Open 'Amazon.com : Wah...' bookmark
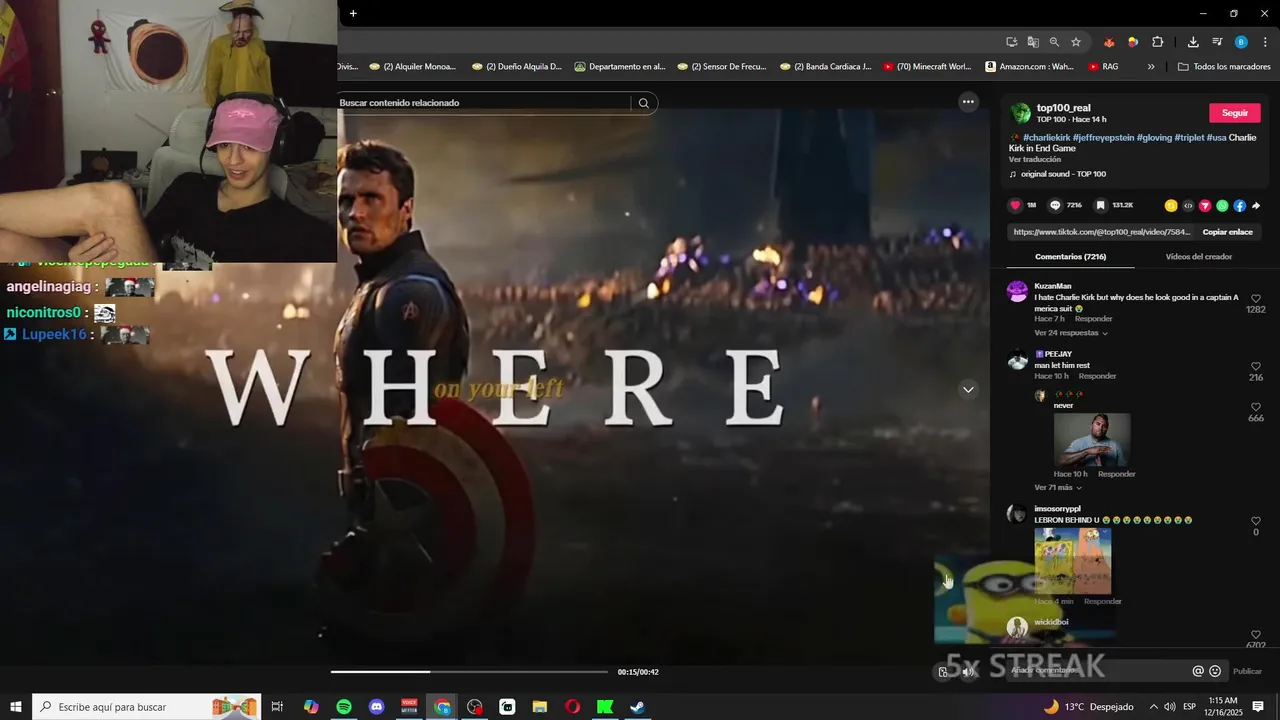Image resolution: width=1280 pixels, height=720 pixels. coord(1029,67)
